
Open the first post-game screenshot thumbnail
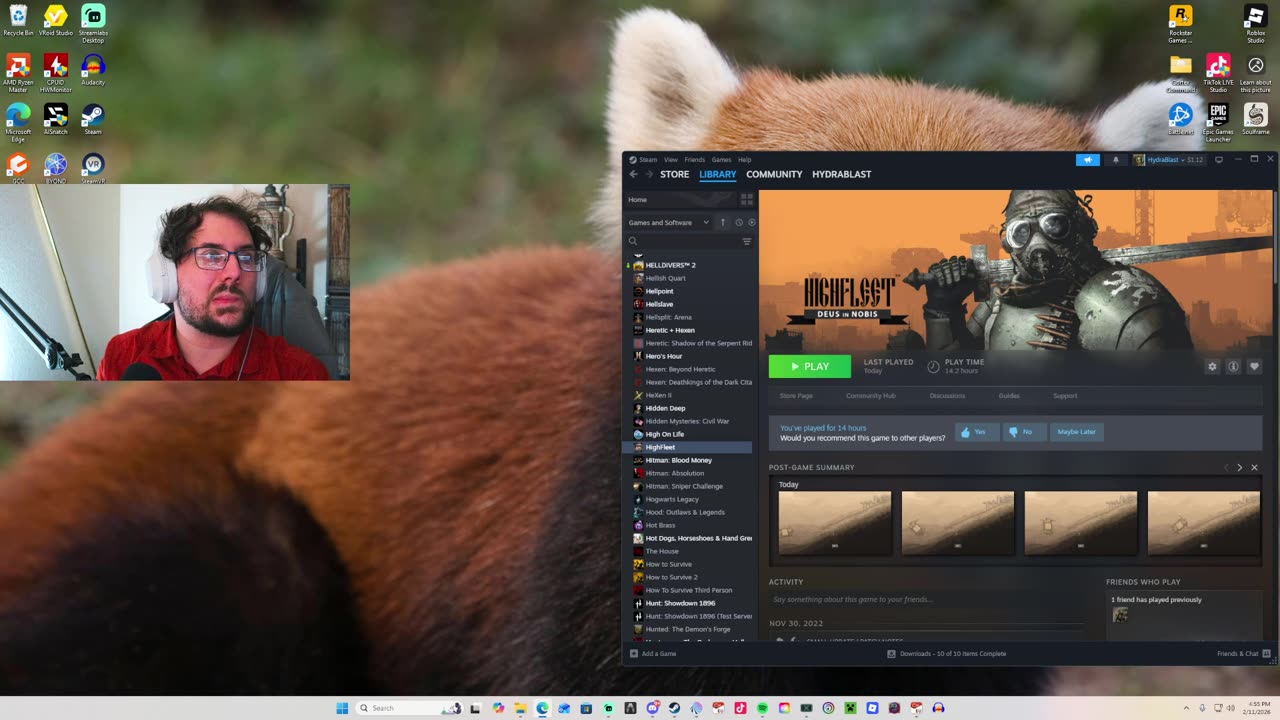coord(835,523)
